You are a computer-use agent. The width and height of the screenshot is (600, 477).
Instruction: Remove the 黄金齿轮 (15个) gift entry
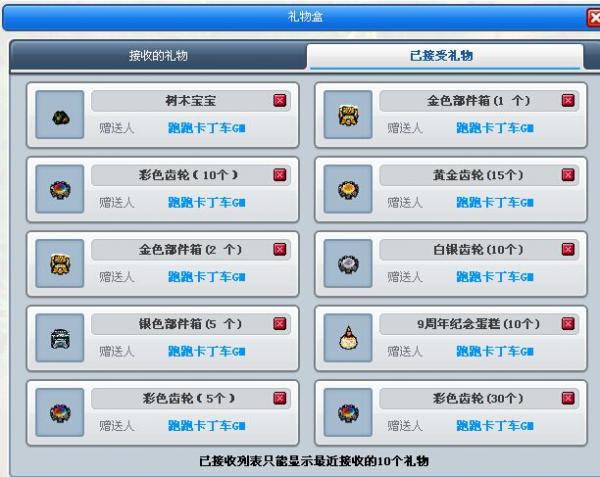coord(568,175)
